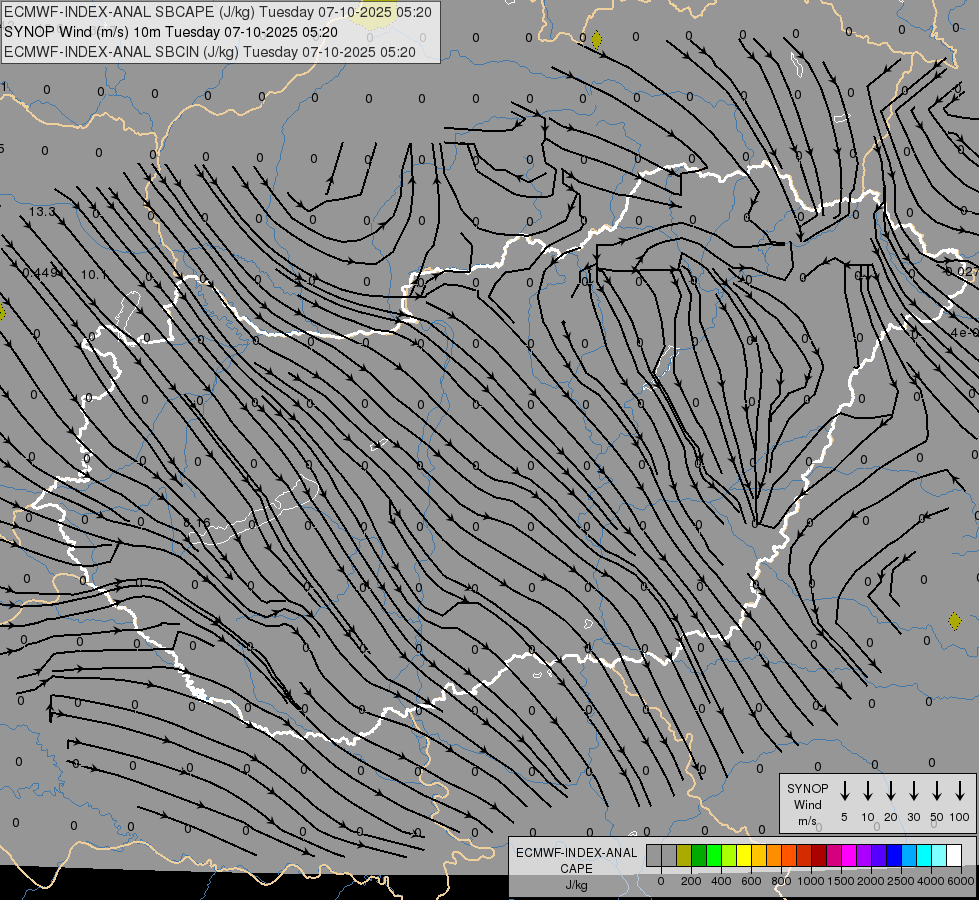Pick the 100 m/s wind legend arrow
The image size is (979, 900).
point(960,791)
